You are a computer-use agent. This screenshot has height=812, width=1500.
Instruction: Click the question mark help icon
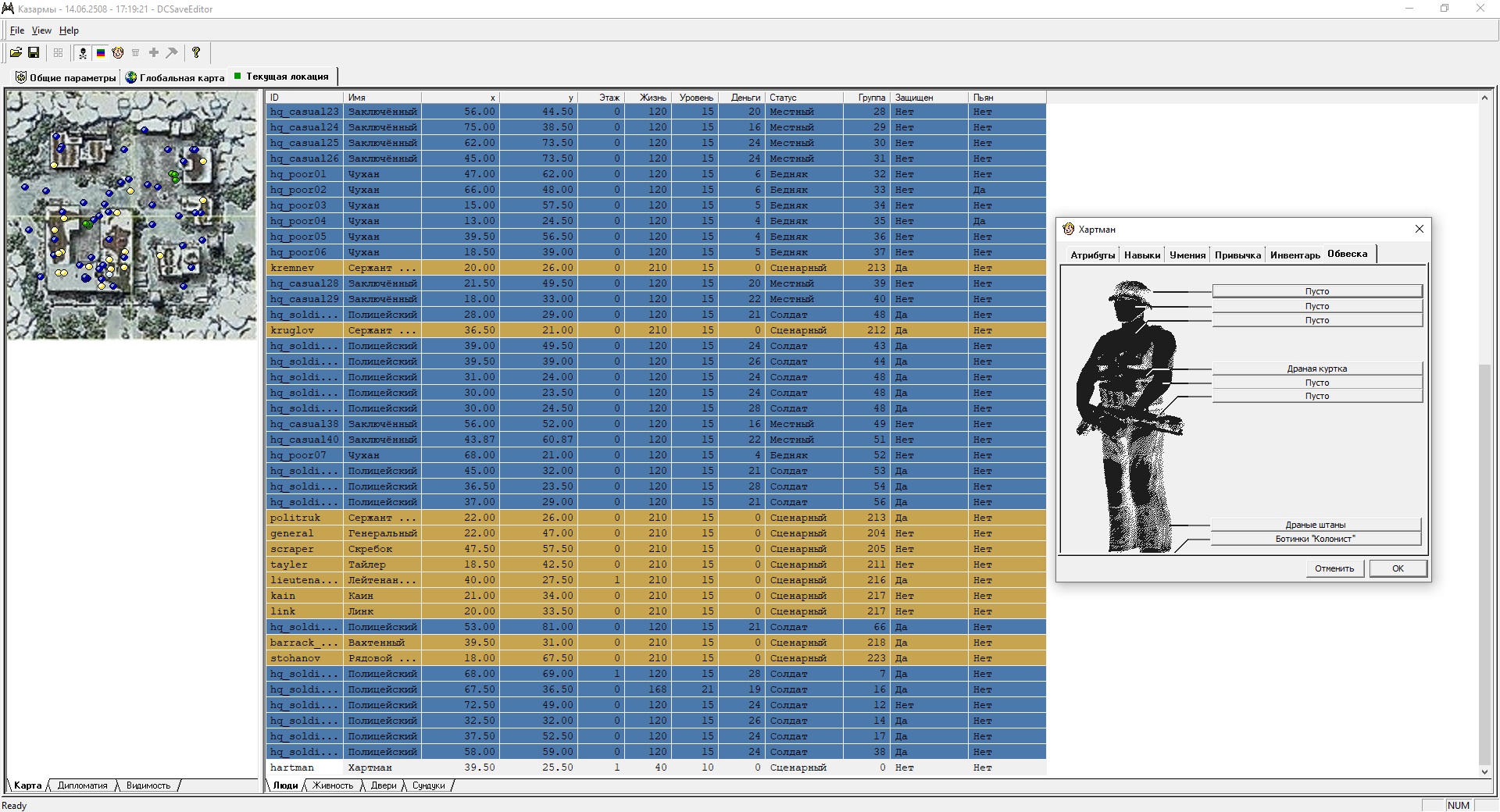[196, 52]
